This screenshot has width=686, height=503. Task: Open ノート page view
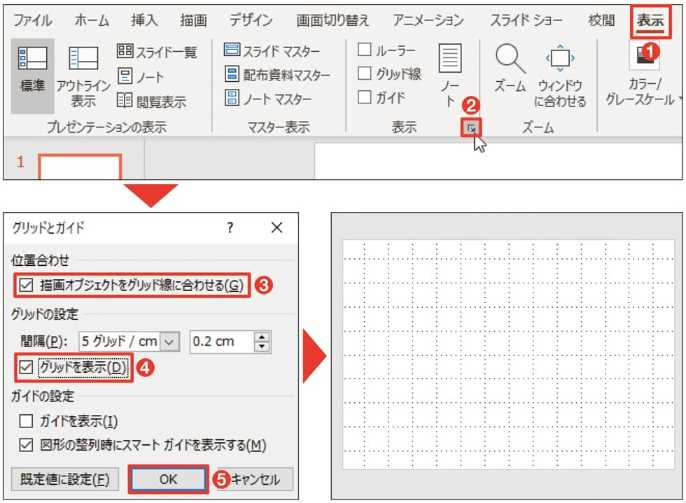(140, 77)
